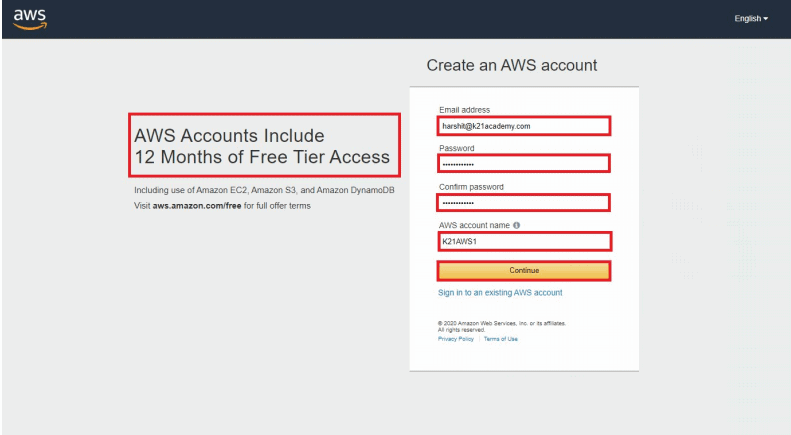Open Sign in to an existing AWS account
This screenshot has width=791, height=435.
[500, 293]
